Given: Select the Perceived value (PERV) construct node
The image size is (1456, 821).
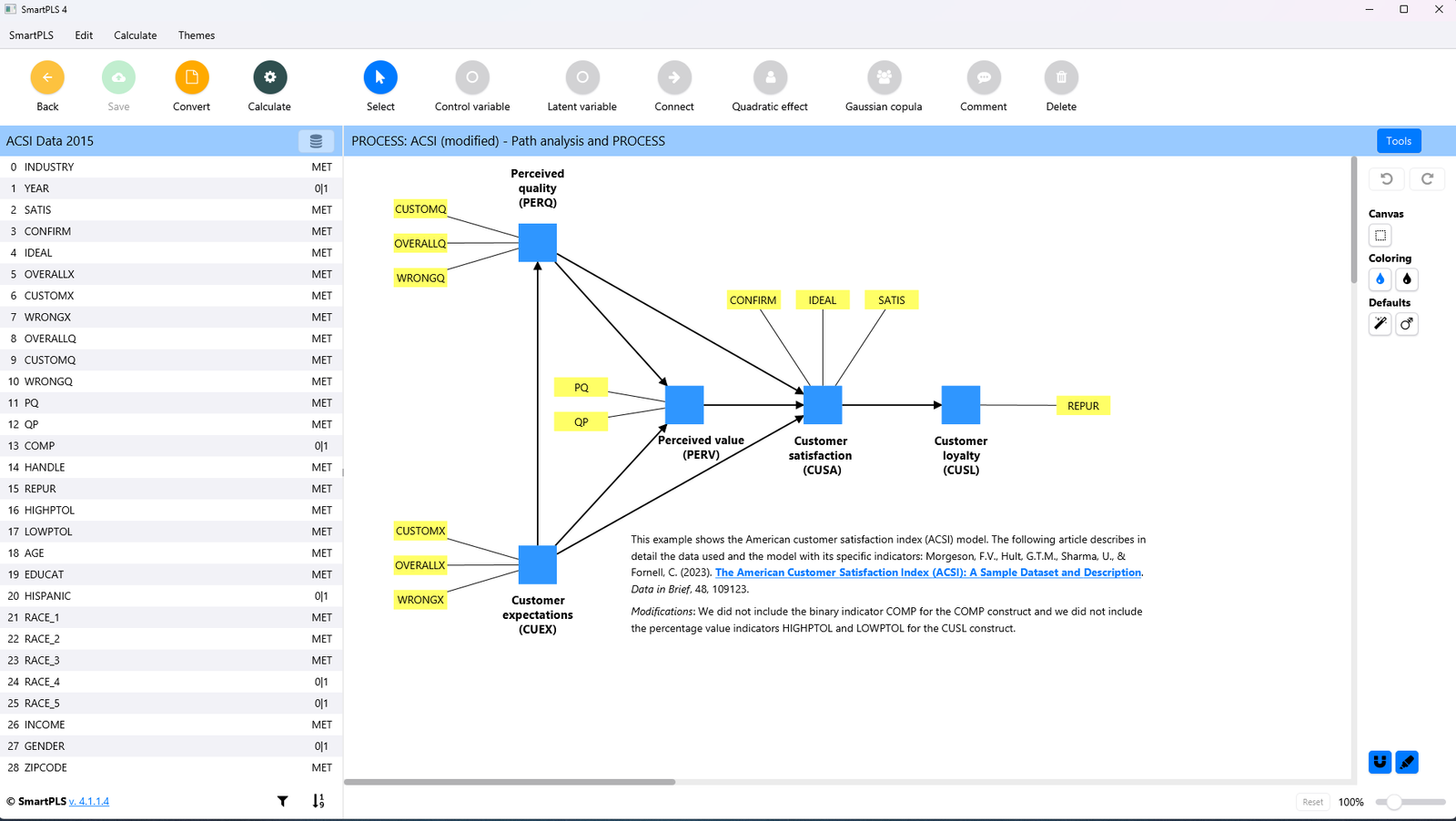Looking at the screenshot, I should coord(684,405).
